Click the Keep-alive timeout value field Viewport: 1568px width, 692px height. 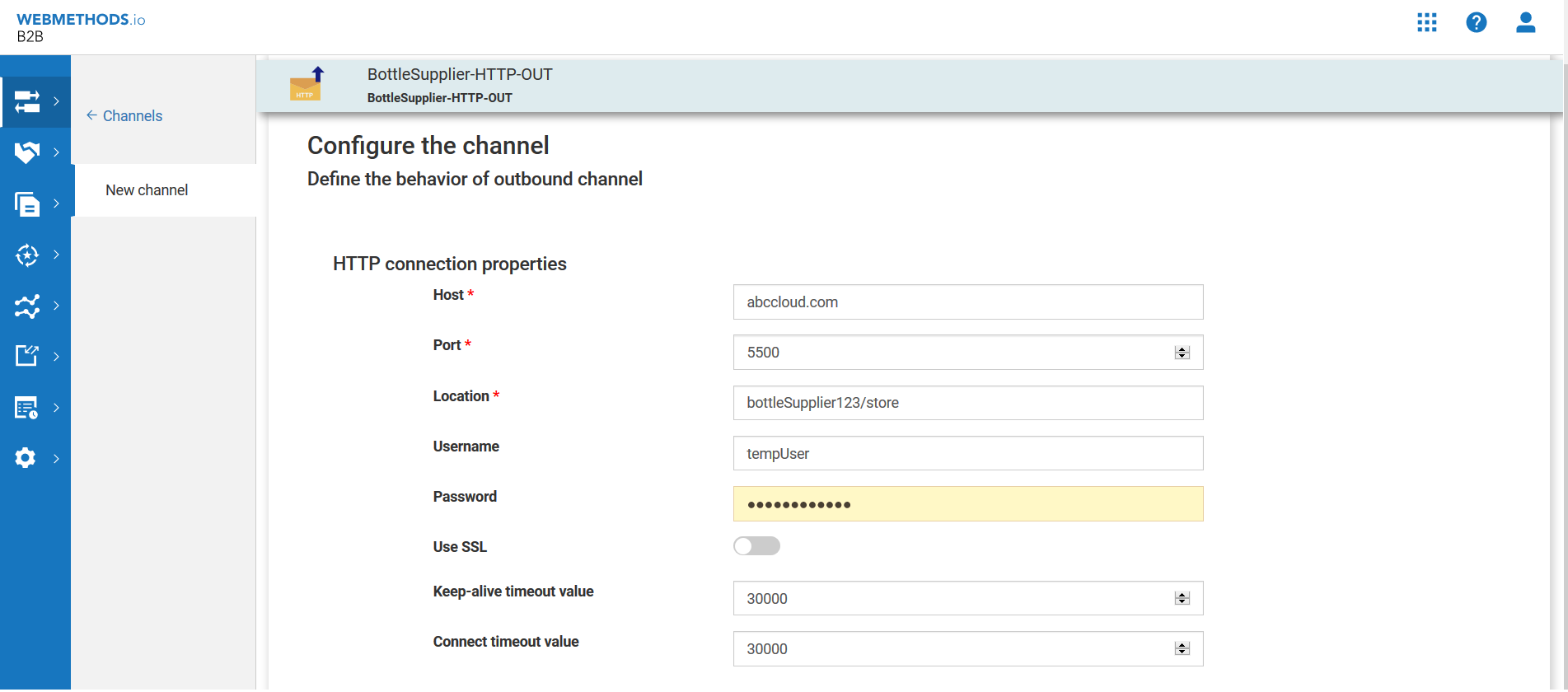tap(968, 599)
